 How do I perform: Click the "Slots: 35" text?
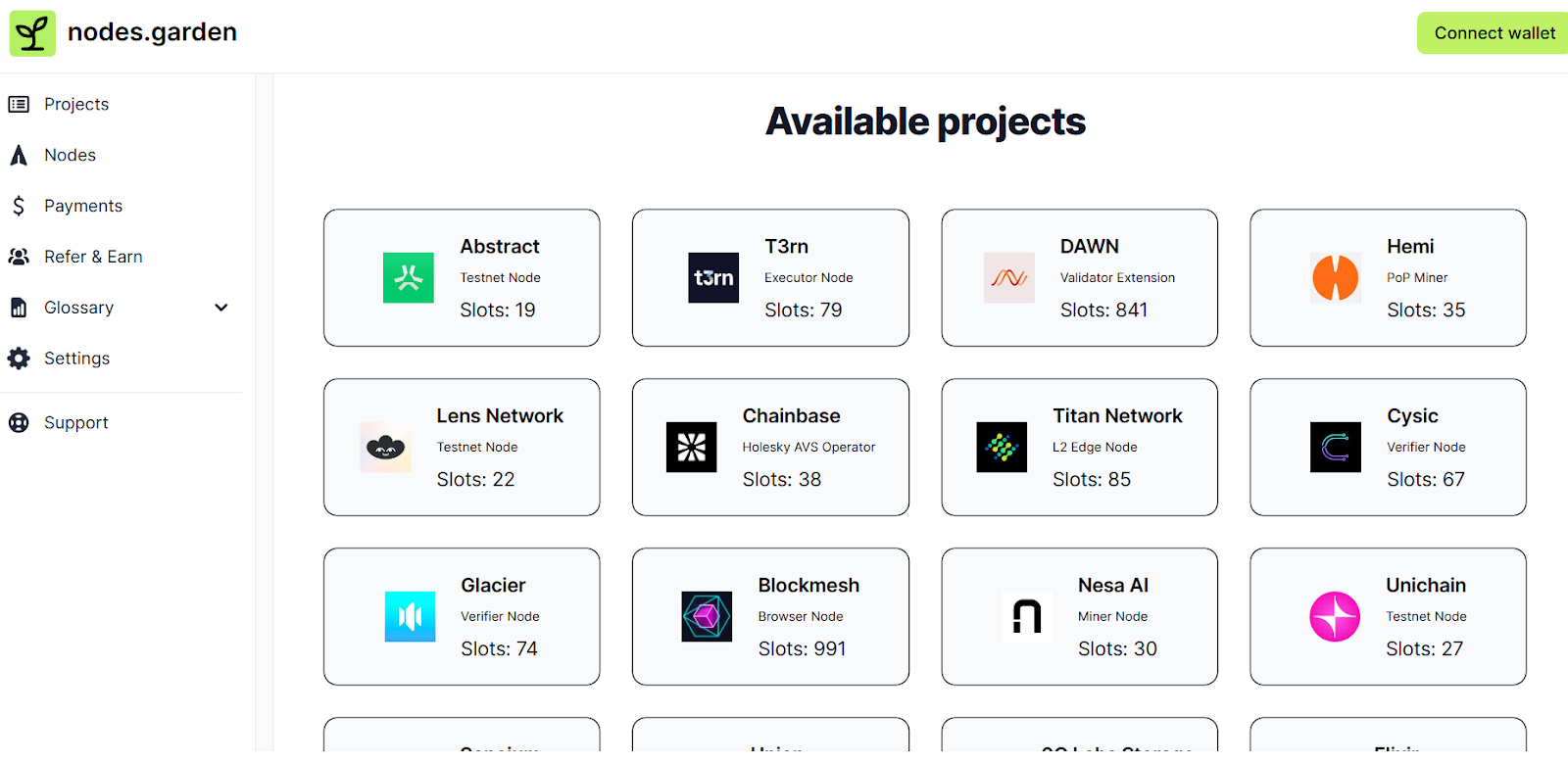1426,310
